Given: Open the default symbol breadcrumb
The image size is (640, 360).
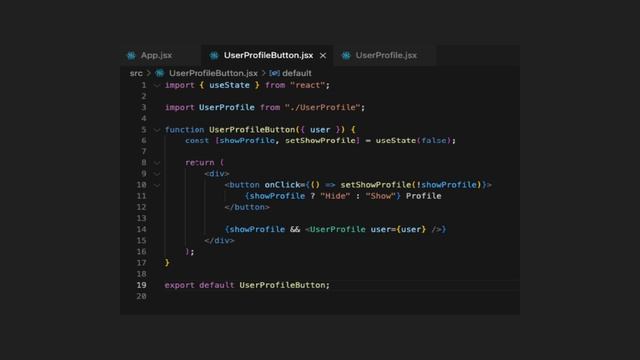Looking at the screenshot, I should (297, 73).
